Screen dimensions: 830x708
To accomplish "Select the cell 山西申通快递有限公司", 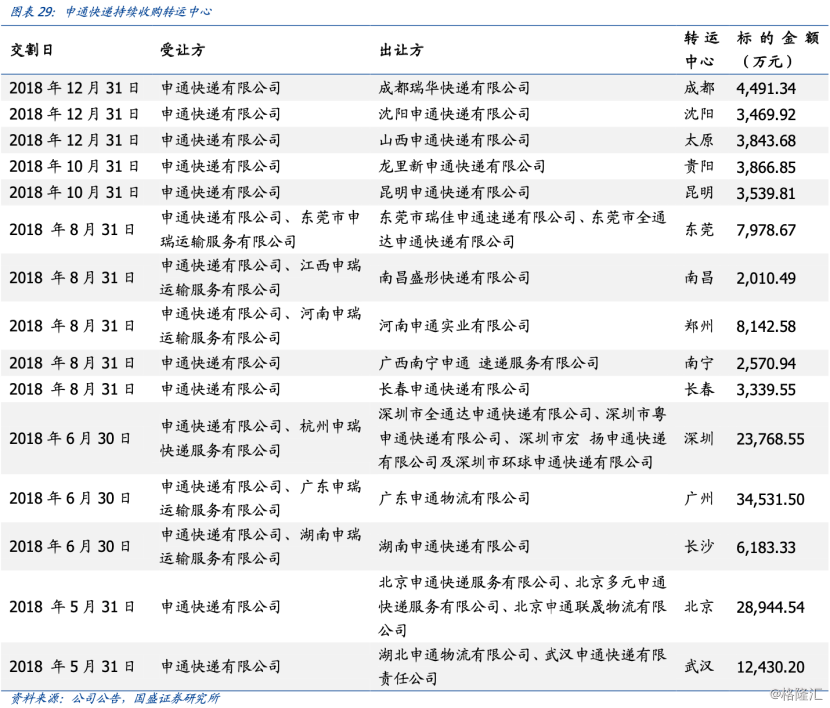I will click(x=454, y=140).
